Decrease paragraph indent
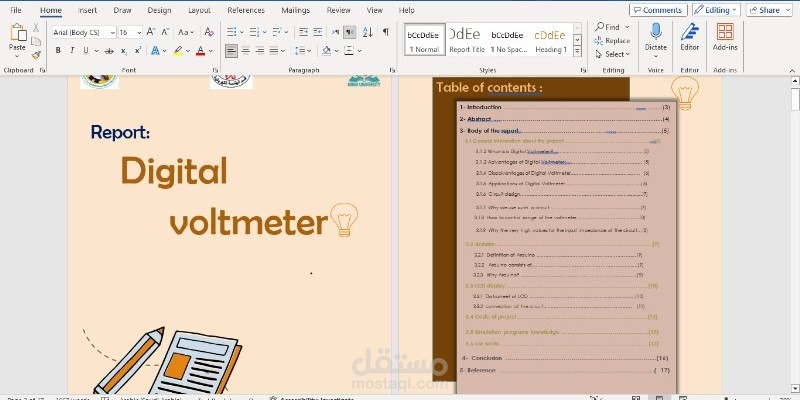The height and width of the screenshot is (400, 800). (303, 32)
